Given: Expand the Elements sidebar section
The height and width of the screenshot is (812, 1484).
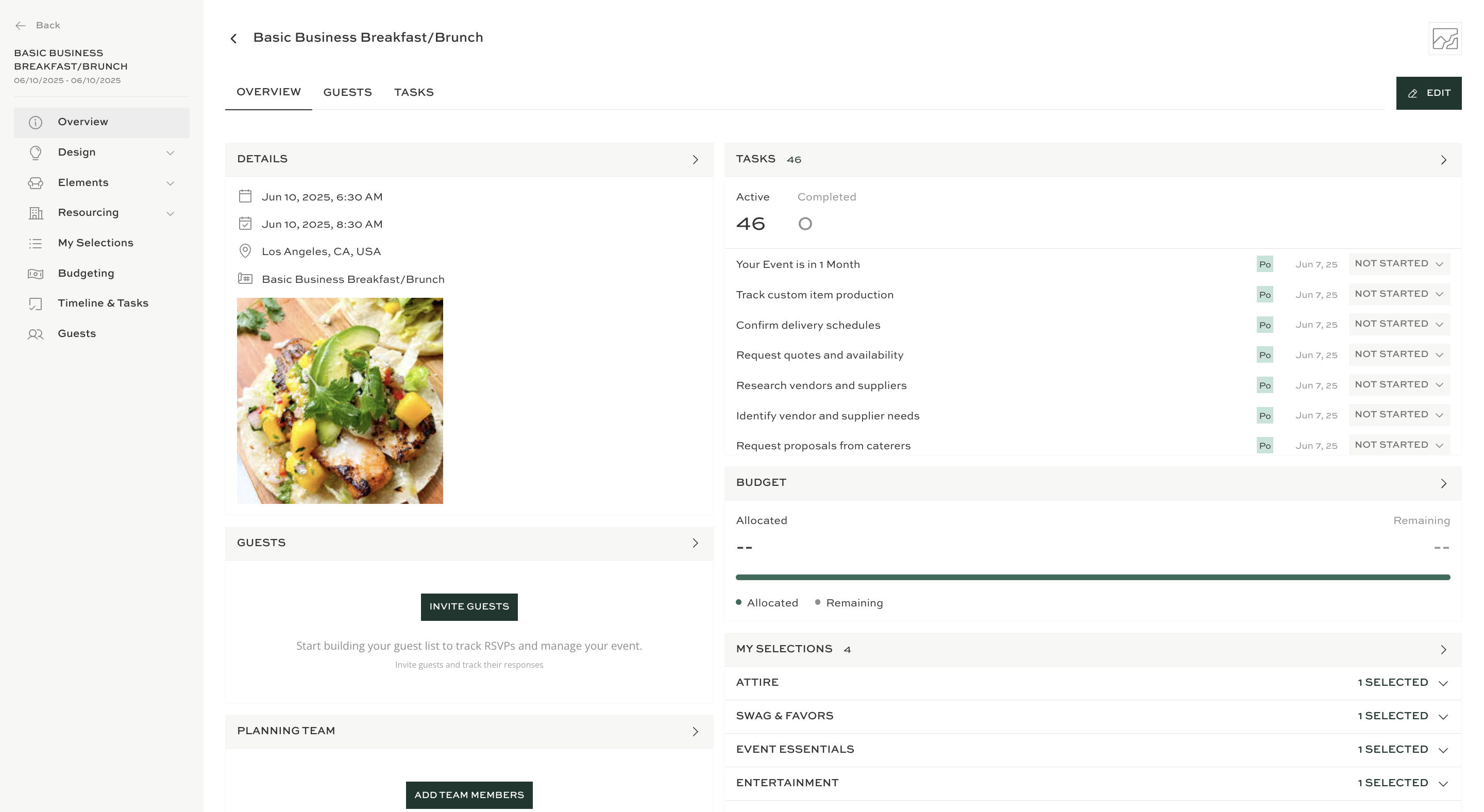Looking at the screenshot, I should point(170,183).
